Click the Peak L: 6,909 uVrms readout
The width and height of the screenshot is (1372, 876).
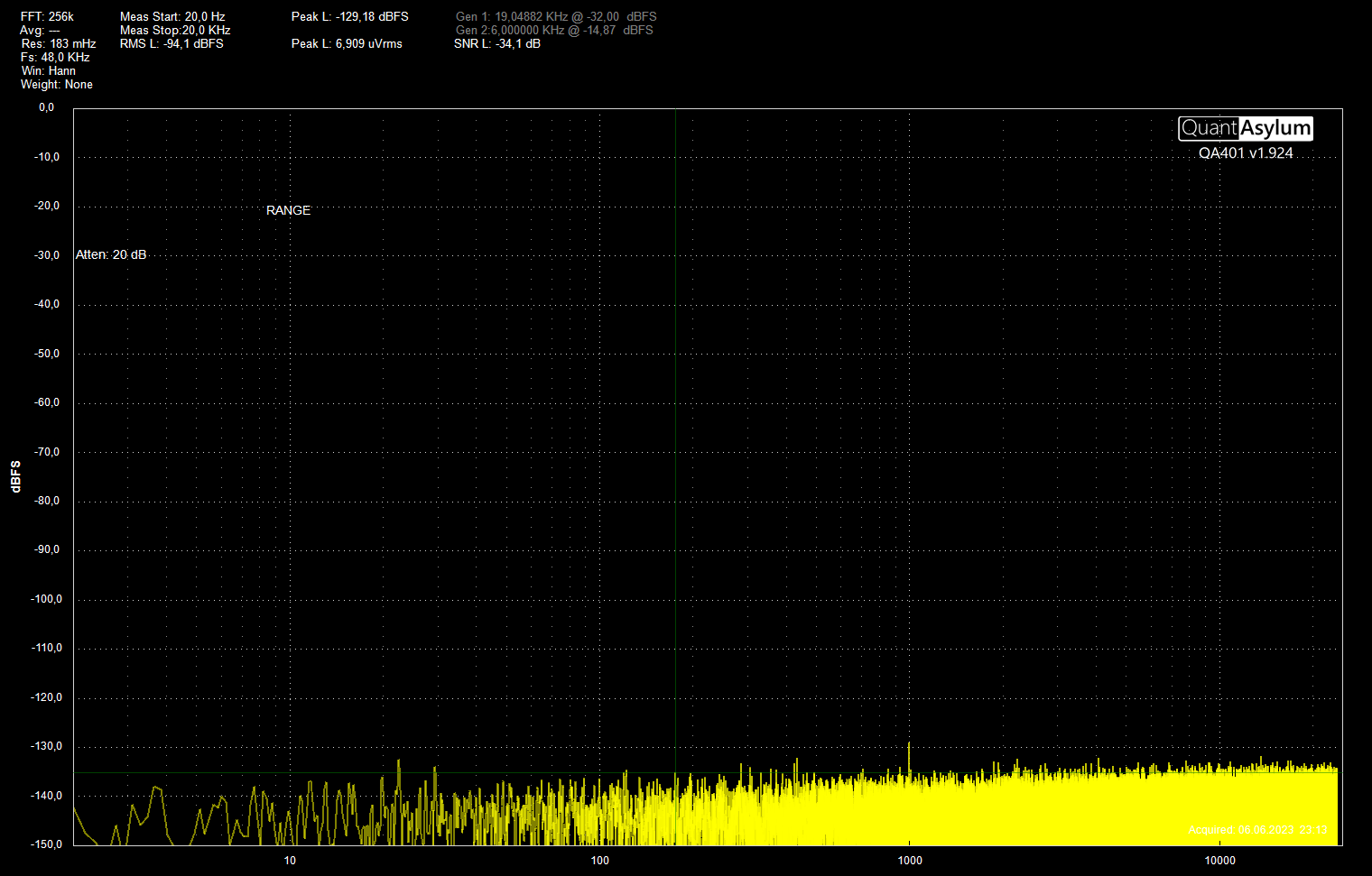(347, 44)
